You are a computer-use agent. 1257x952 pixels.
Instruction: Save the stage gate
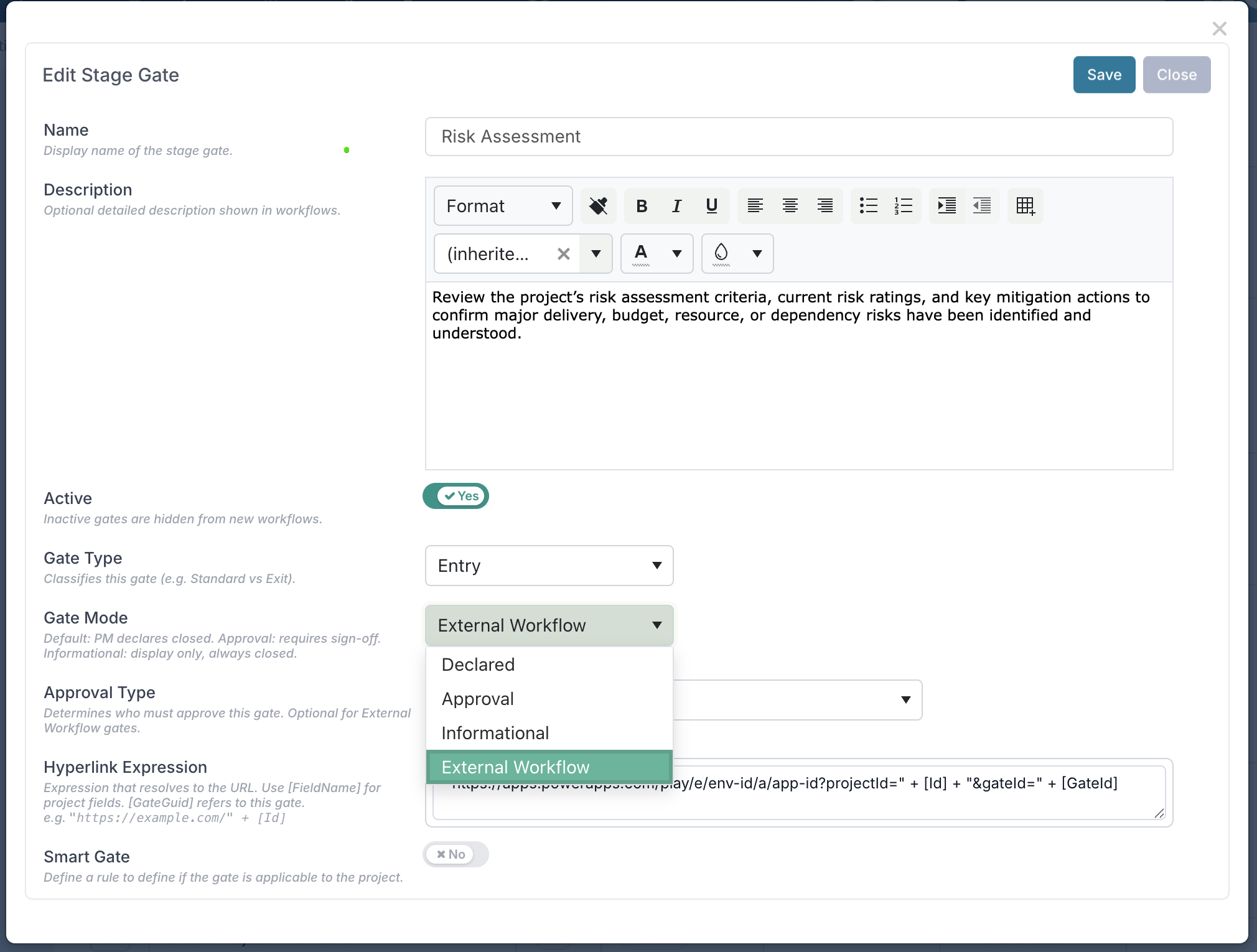coord(1104,75)
